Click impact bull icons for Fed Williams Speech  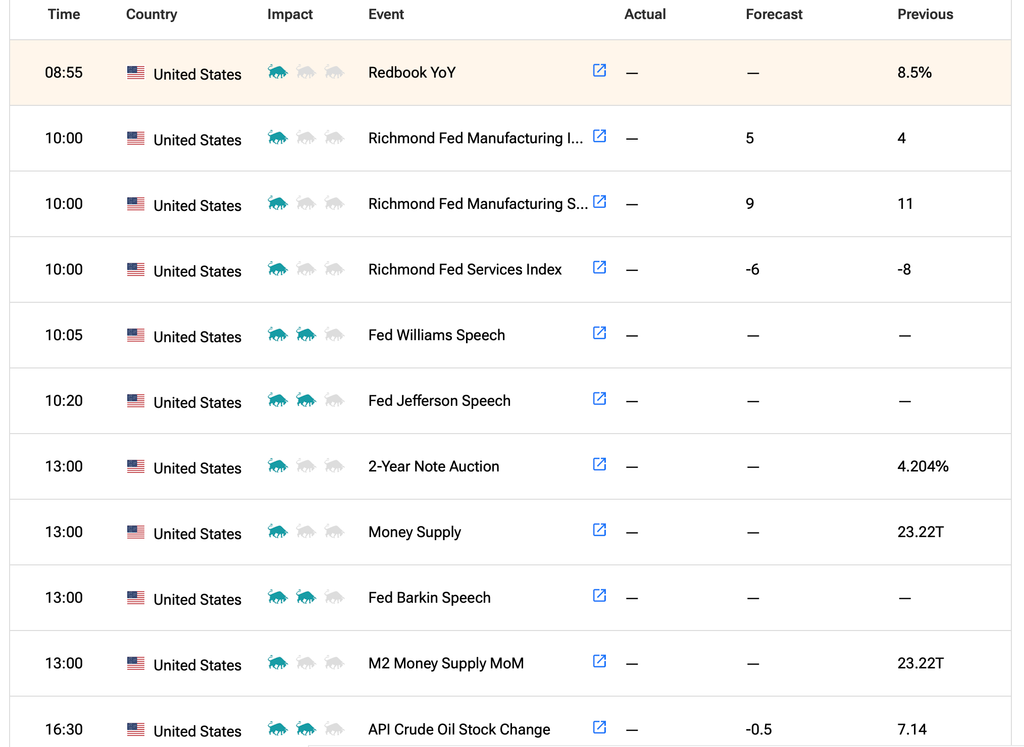(x=306, y=335)
